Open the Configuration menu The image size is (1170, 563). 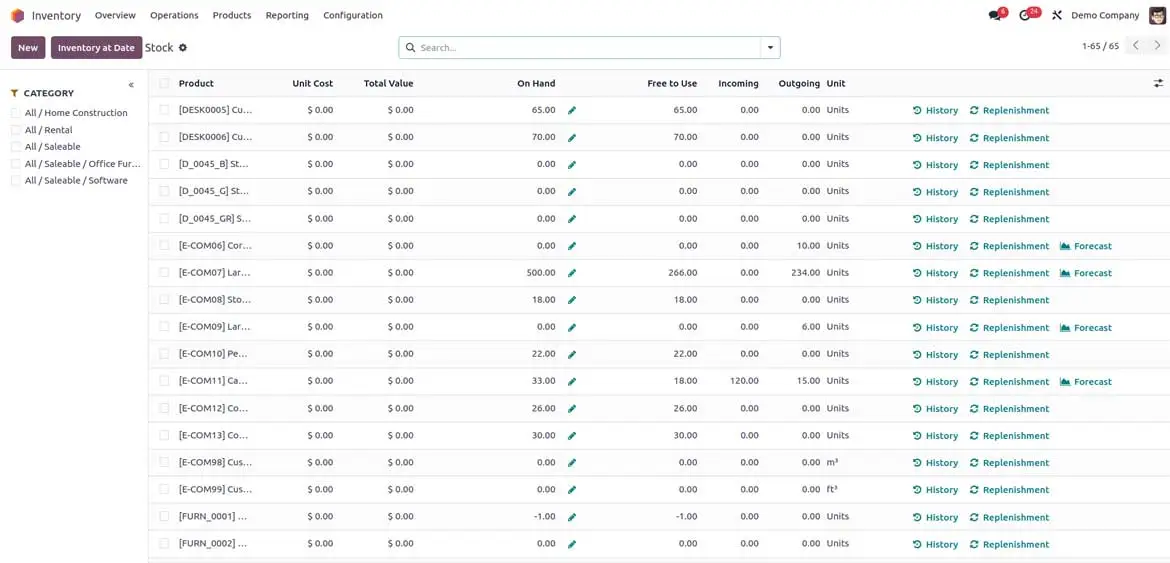pos(352,16)
